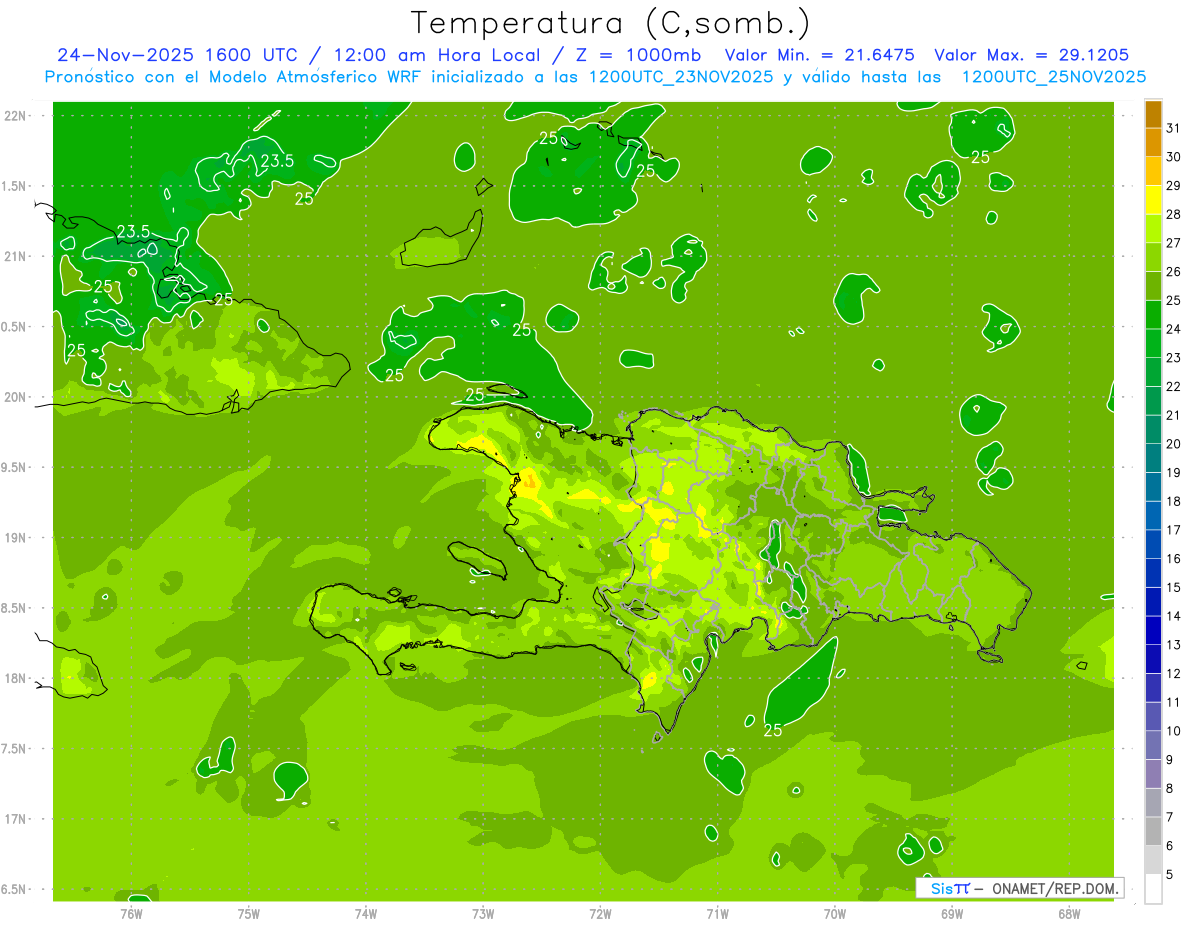Click the '22N' latitude axis label
Screen dimensions: 1200x927
(x=17, y=116)
